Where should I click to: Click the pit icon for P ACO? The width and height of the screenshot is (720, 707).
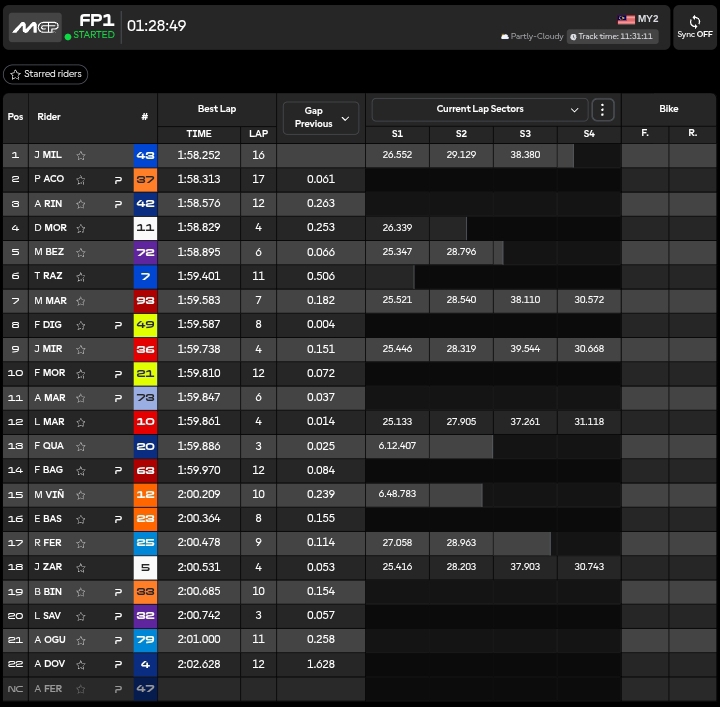click(118, 180)
